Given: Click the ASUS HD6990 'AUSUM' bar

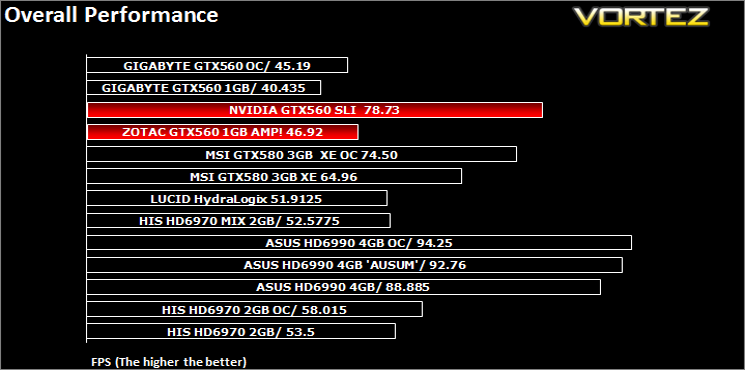Looking at the screenshot, I should 355,265.
